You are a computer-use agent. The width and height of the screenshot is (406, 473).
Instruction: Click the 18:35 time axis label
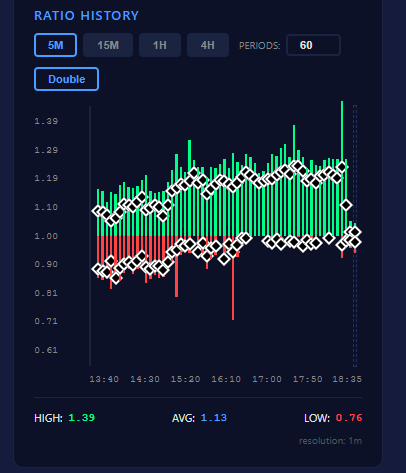pos(347,379)
